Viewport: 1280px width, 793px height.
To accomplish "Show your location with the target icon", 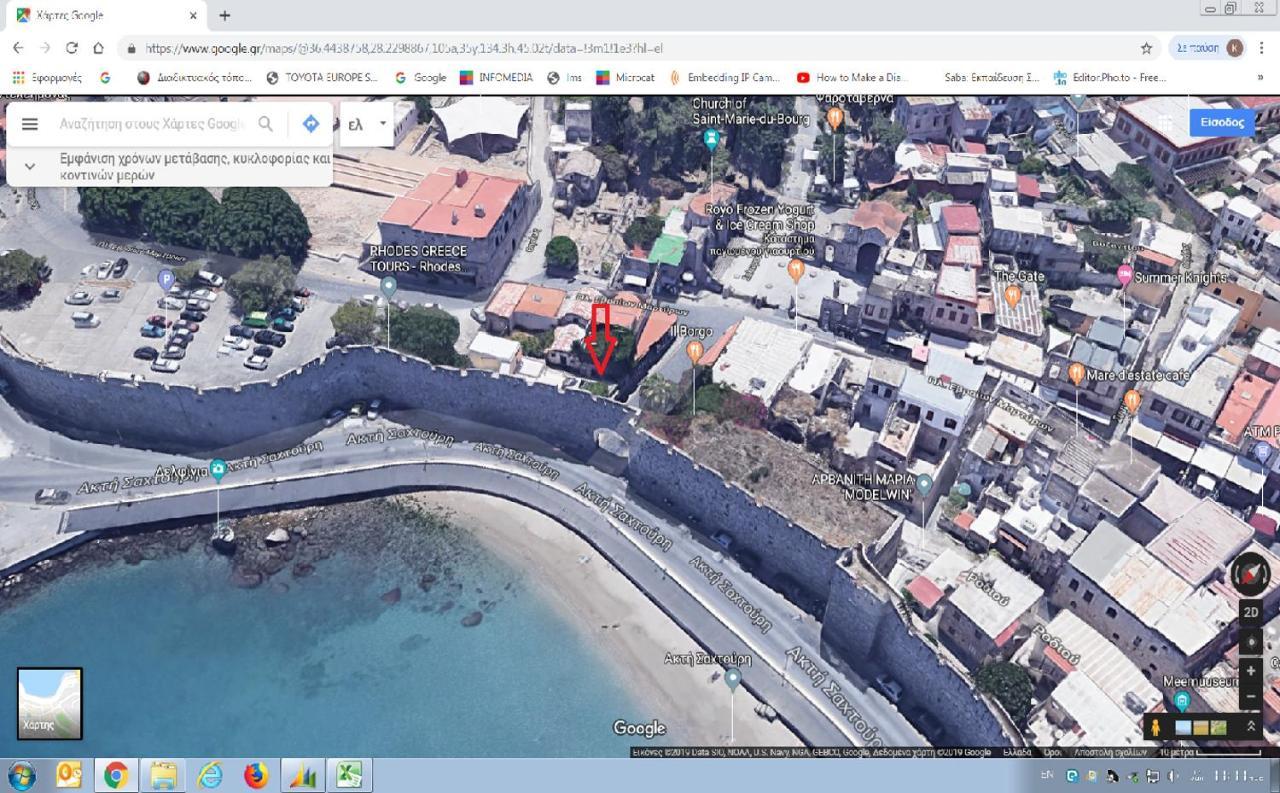I will (x=1251, y=641).
